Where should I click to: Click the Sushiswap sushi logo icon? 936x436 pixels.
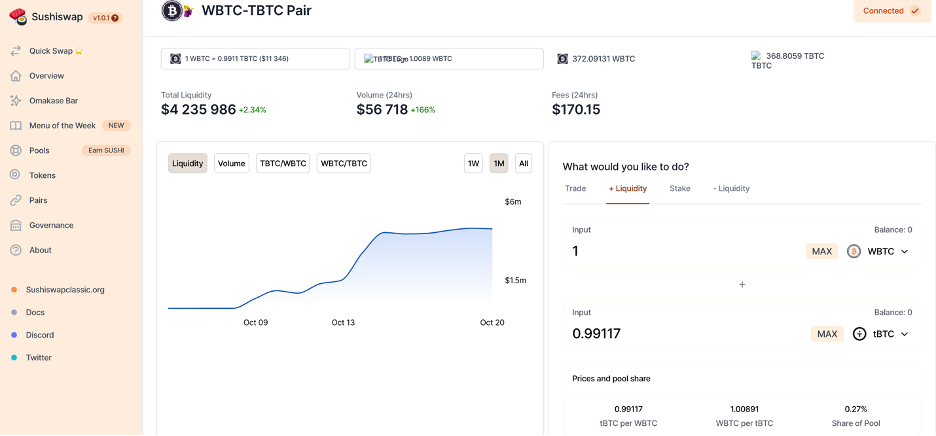point(18,17)
